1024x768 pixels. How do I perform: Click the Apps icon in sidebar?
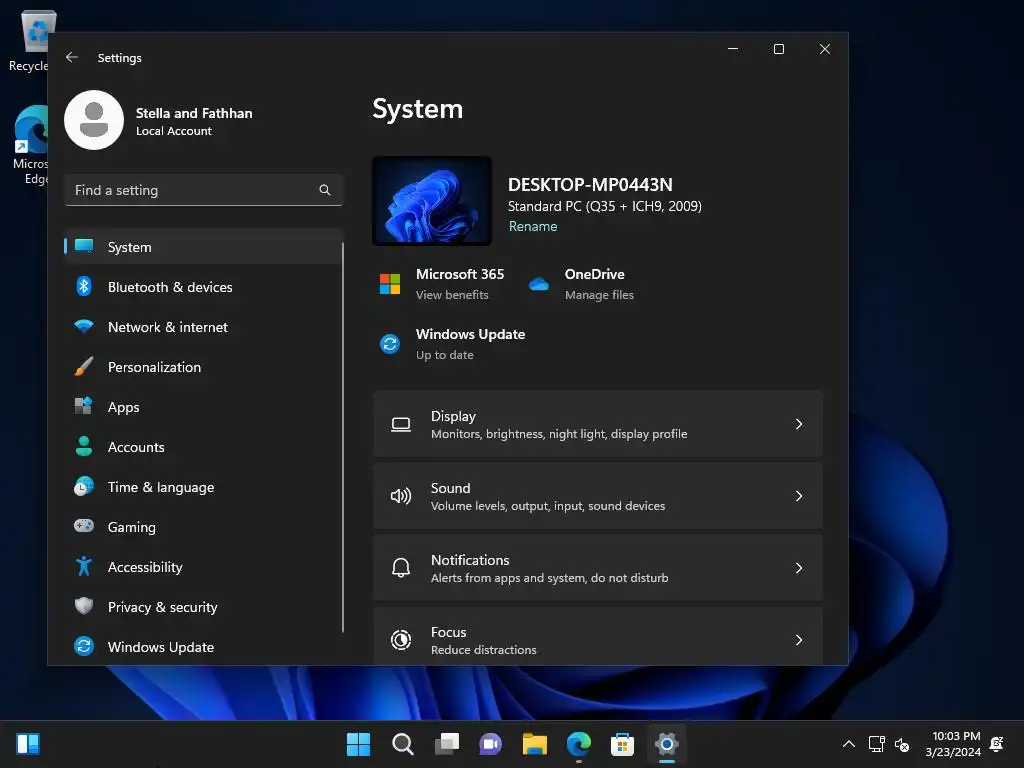pos(84,406)
